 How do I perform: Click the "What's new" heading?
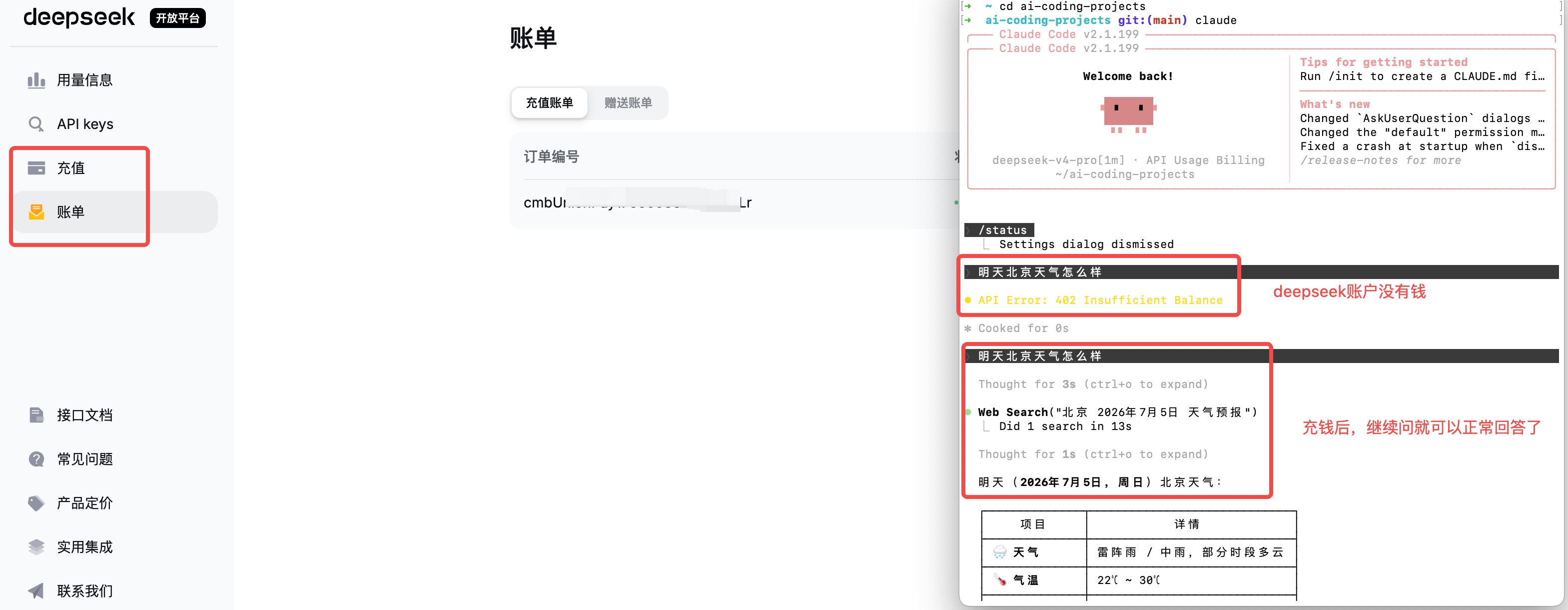pyautogui.click(x=1335, y=104)
